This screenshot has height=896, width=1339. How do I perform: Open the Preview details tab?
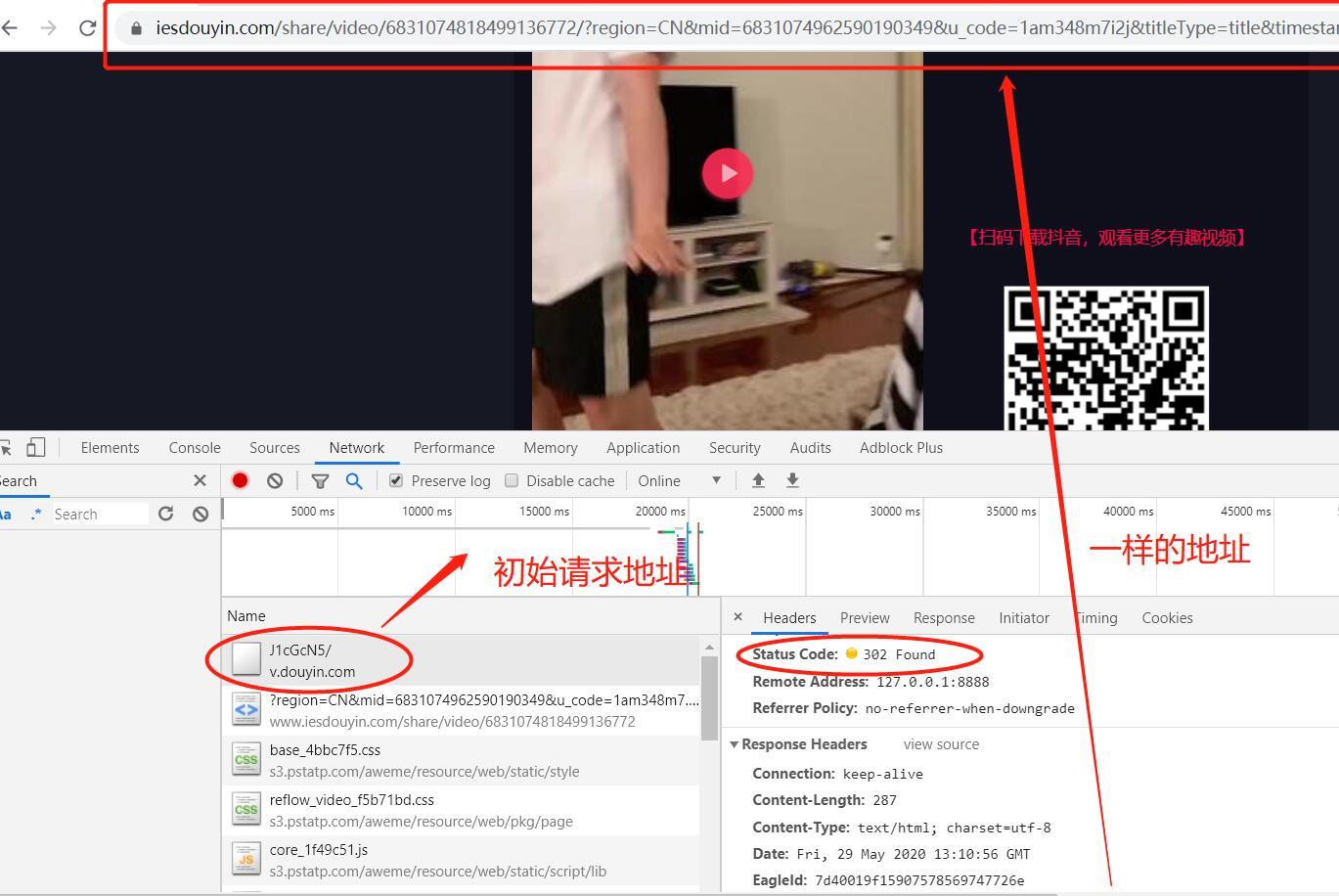tap(865, 617)
